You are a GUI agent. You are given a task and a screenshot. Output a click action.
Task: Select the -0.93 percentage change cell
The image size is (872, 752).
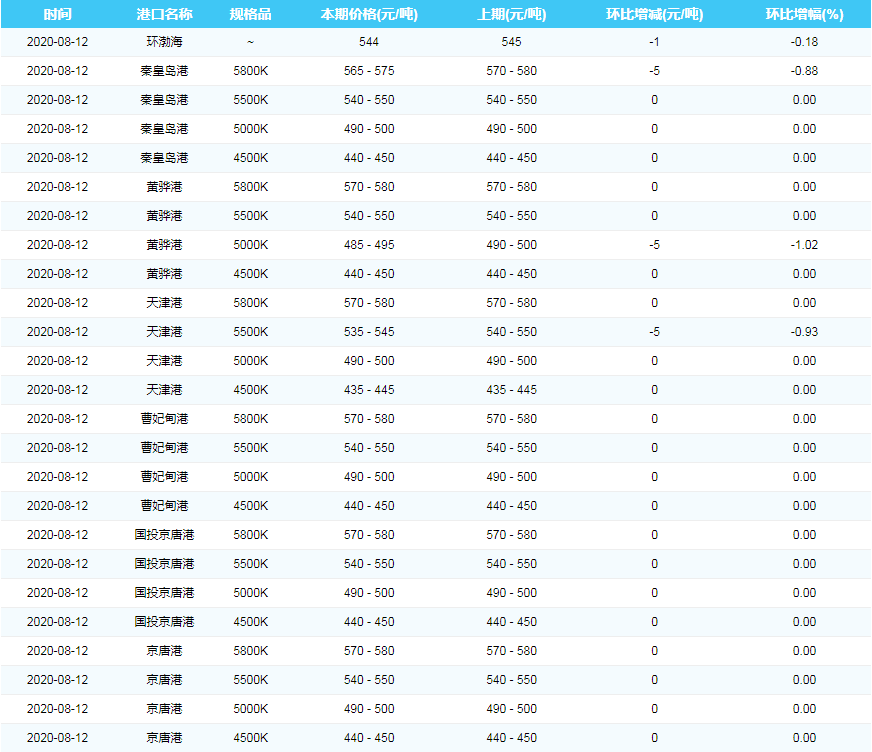click(804, 332)
